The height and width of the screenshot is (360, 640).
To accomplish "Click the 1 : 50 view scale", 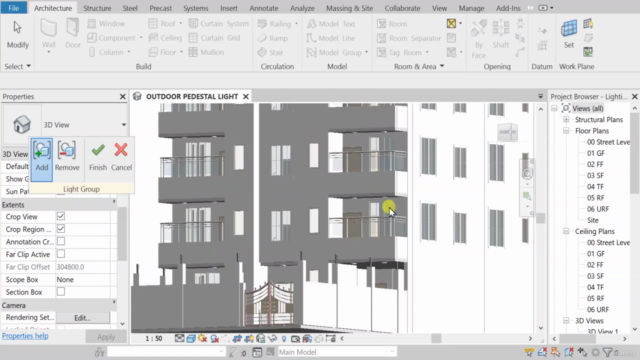I will coord(154,338).
